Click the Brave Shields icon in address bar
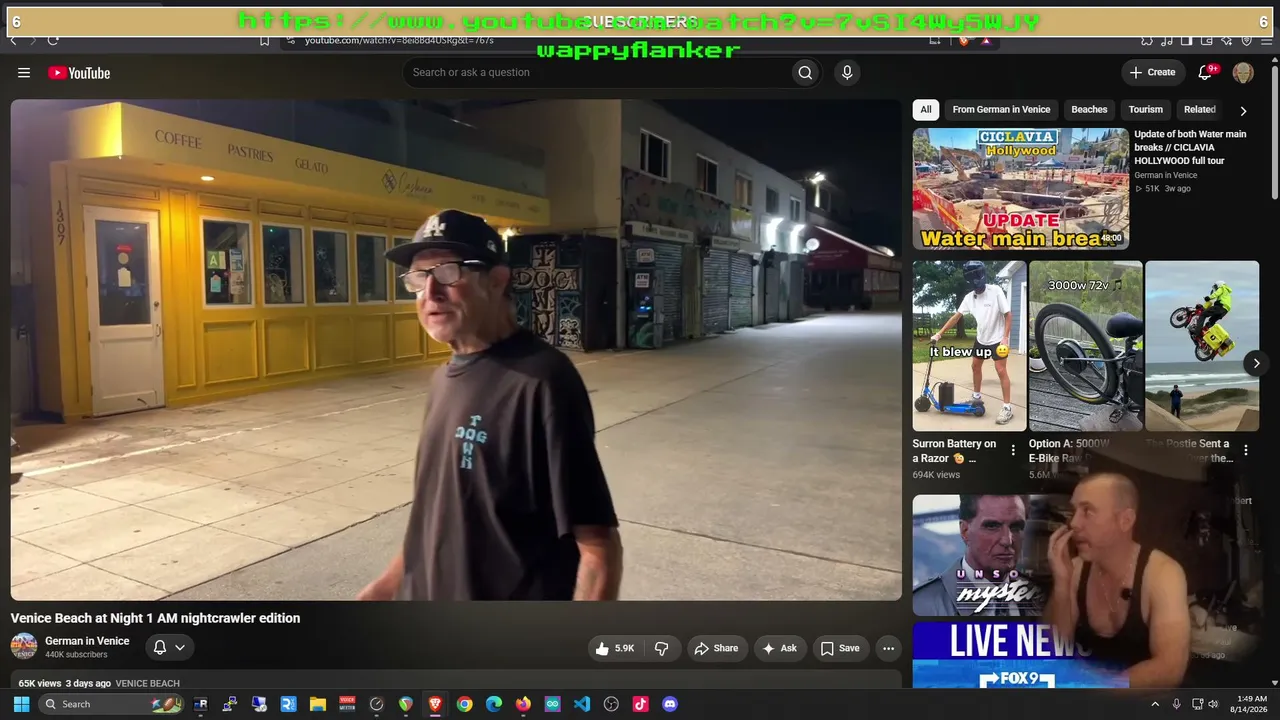Image resolution: width=1280 pixels, height=720 pixels. (x=964, y=41)
